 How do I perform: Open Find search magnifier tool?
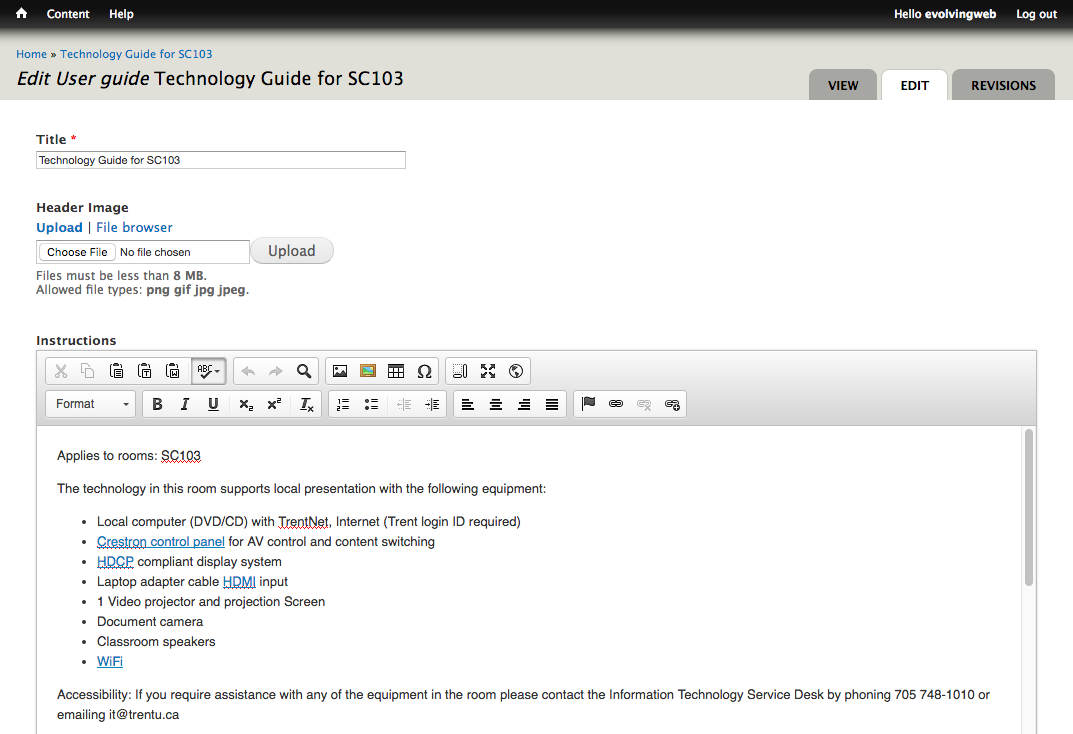tap(304, 371)
